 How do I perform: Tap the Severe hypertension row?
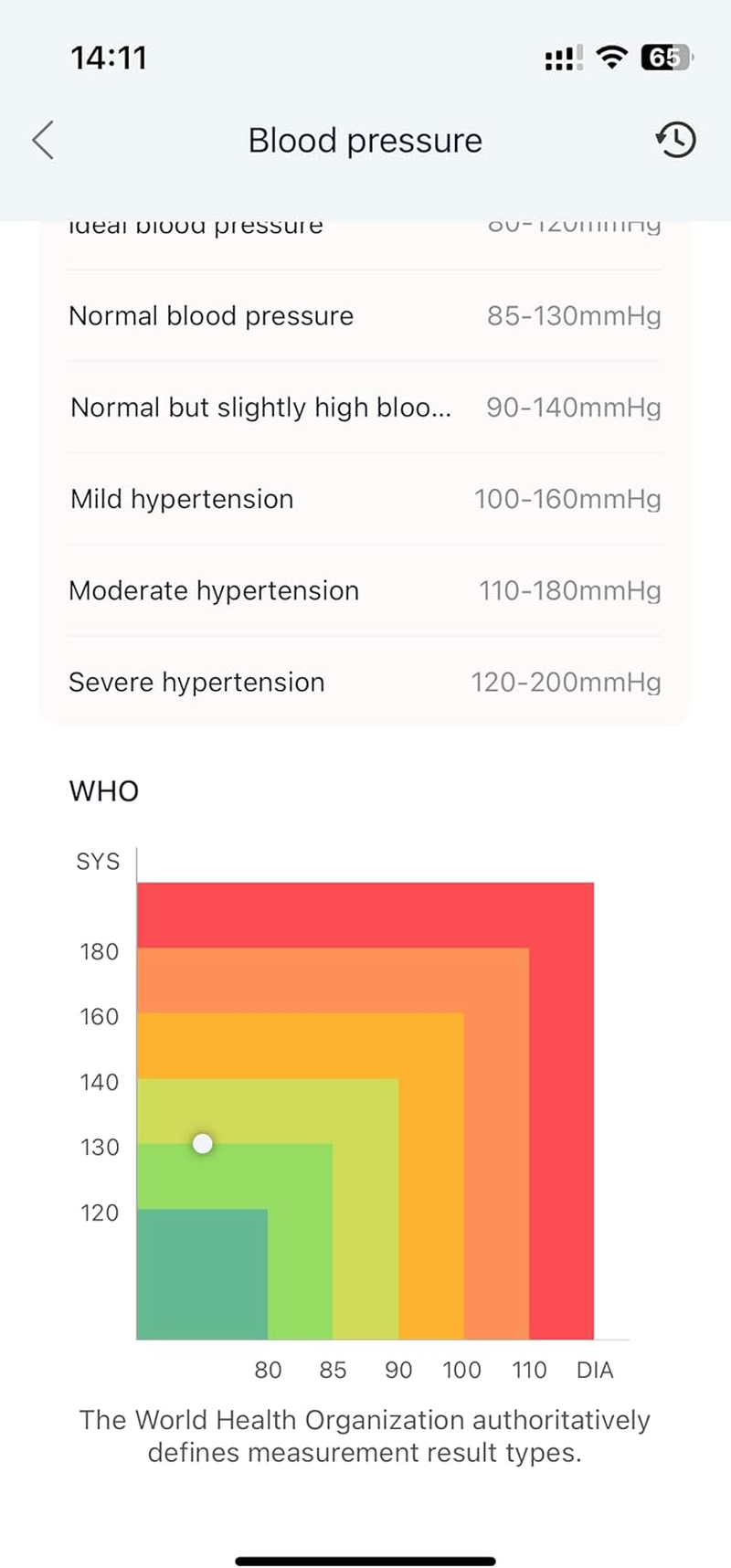365,682
